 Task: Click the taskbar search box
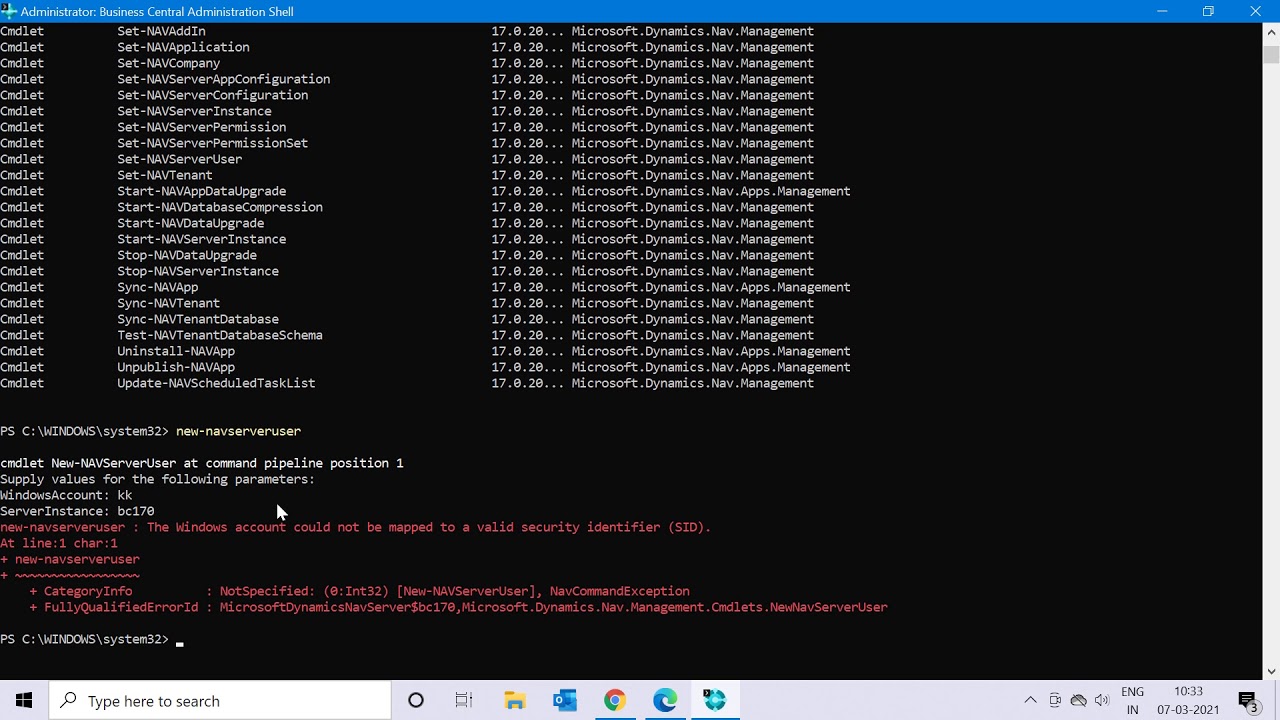pyautogui.click(x=220, y=700)
